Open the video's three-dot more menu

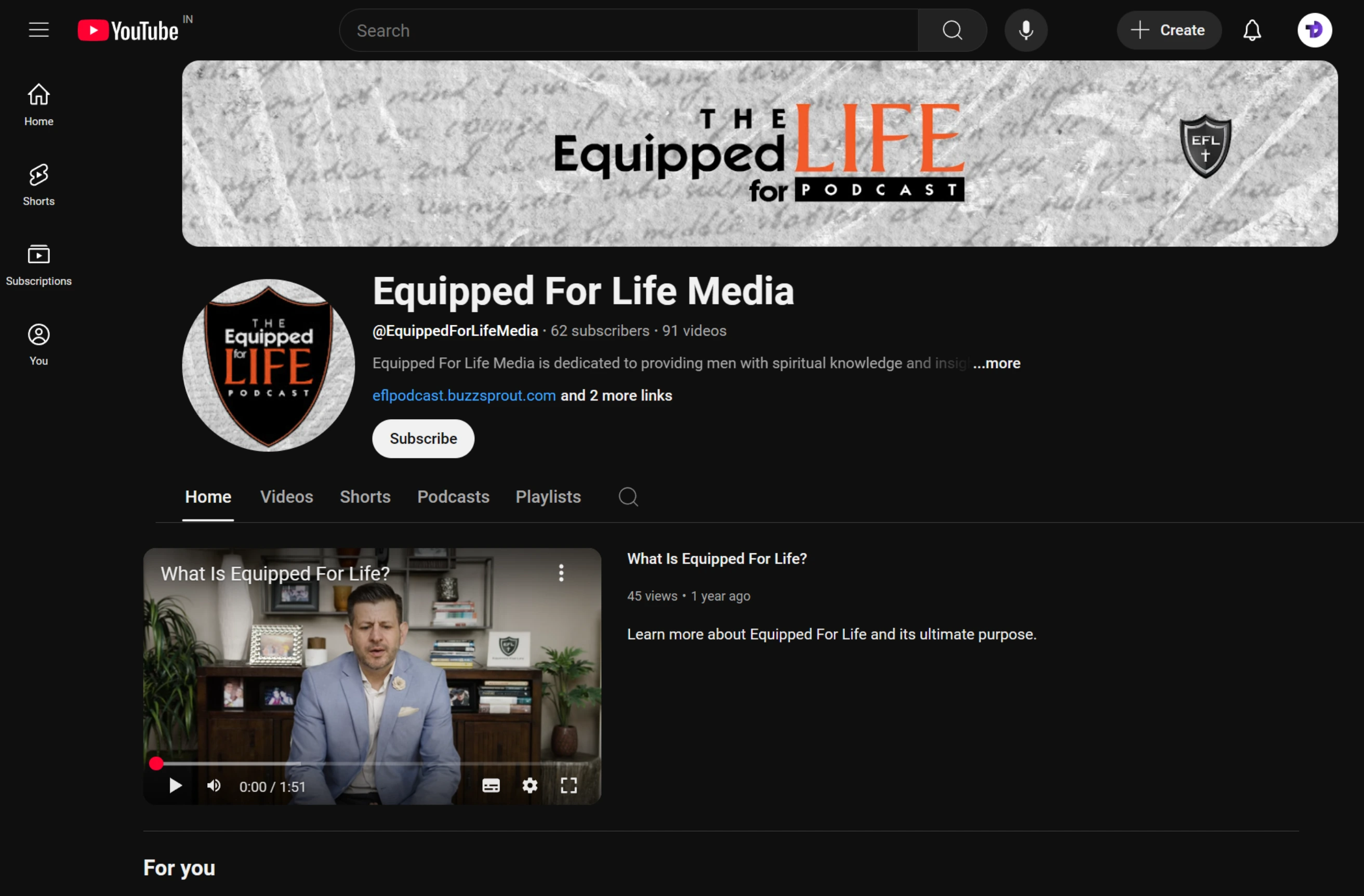(x=561, y=573)
